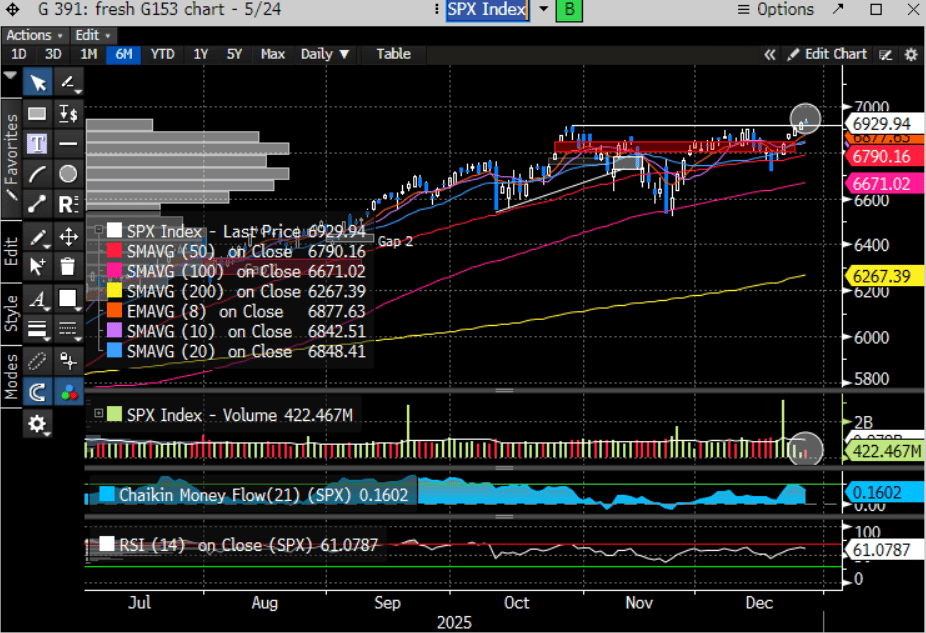The width and height of the screenshot is (926, 633).
Task: Open the Actions dropdown menu
Action: click(x=34, y=35)
